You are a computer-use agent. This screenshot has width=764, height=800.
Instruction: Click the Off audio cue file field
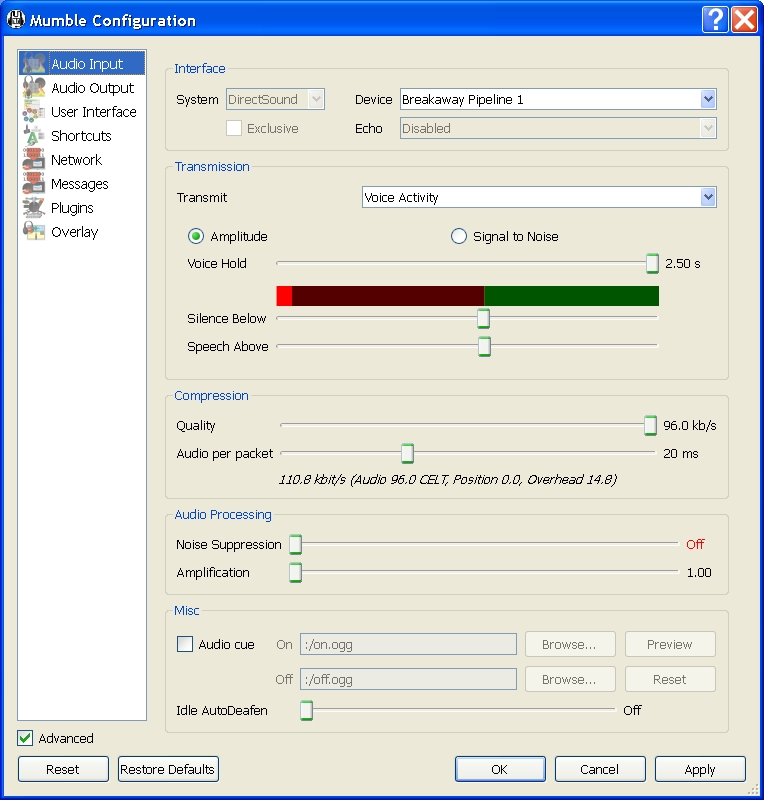[408, 679]
